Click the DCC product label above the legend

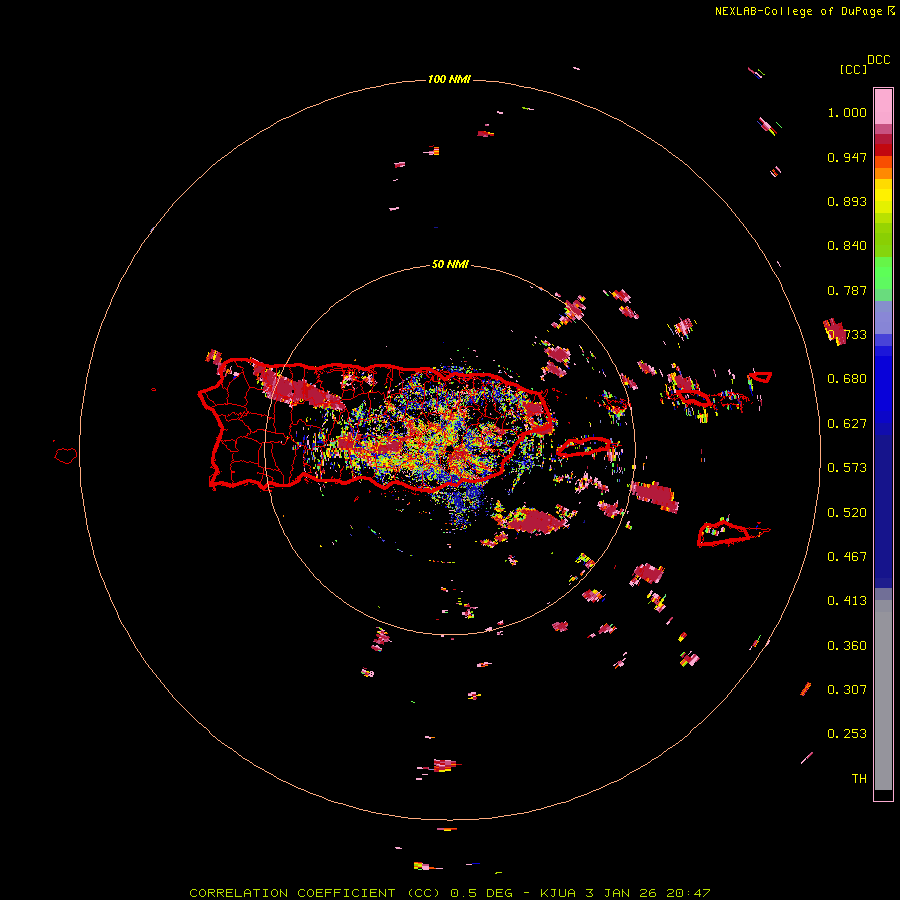(878, 60)
